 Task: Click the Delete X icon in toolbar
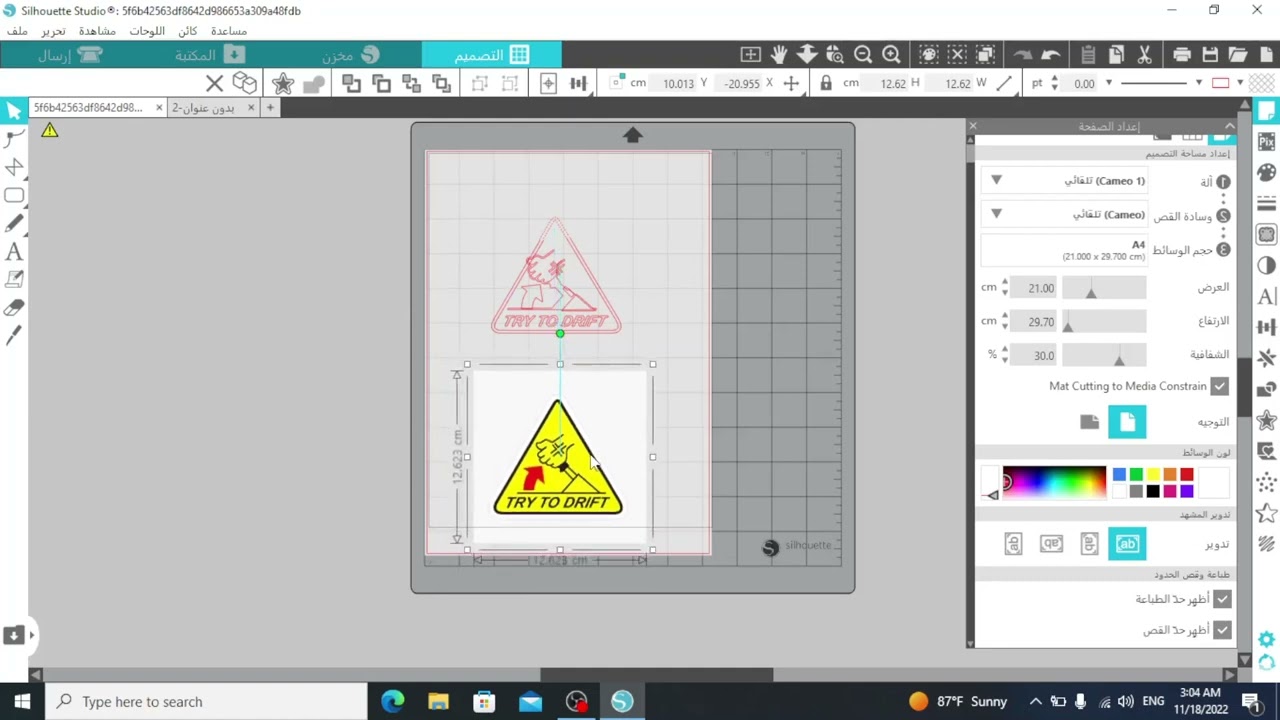[x=214, y=83]
